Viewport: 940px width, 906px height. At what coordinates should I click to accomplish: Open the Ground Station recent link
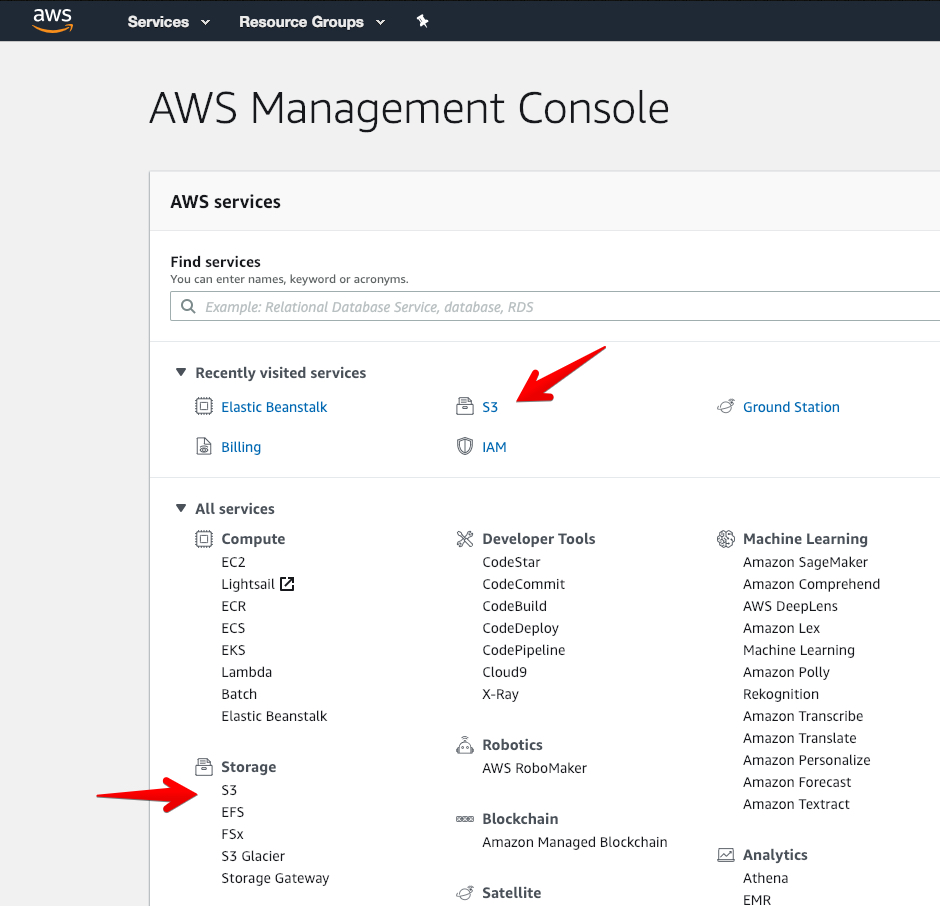pos(791,407)
